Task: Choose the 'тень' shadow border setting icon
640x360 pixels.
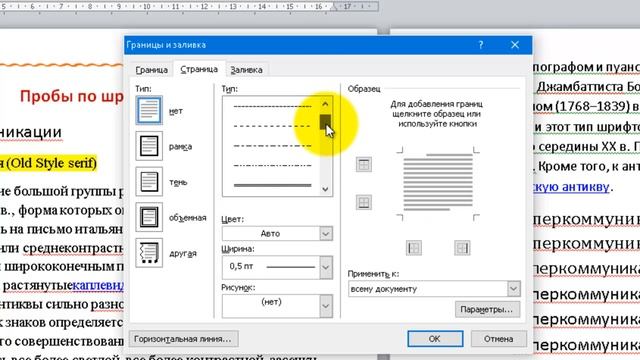Action: coord(149,181)
